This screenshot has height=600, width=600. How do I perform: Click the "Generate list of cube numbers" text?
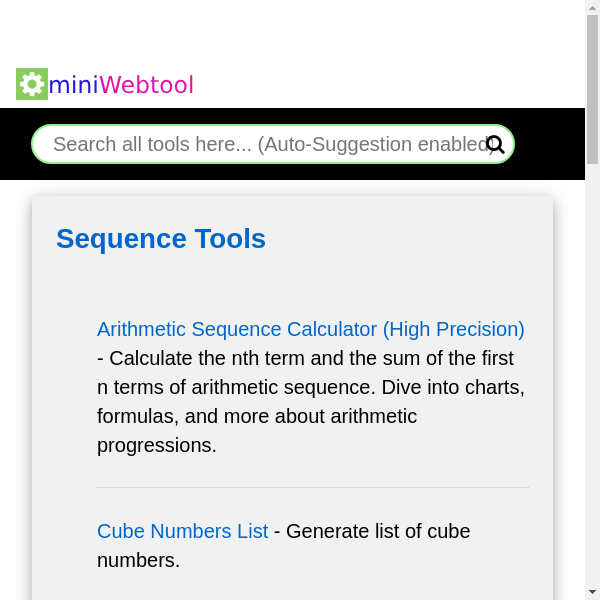(380, 531)
